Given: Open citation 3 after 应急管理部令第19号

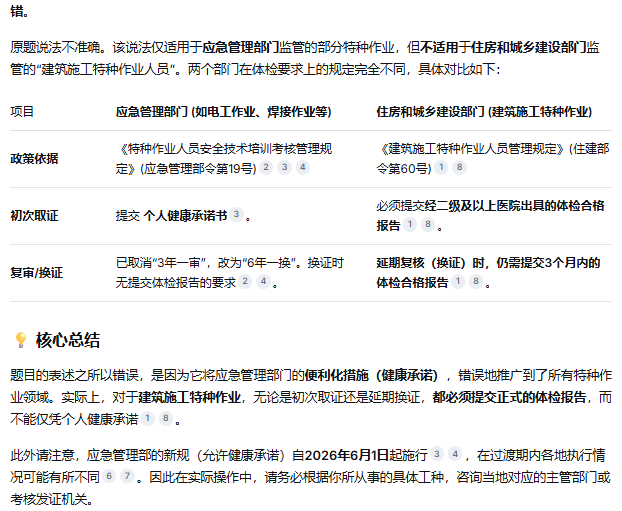Looking at the screenshot, I should pos(284,167).
